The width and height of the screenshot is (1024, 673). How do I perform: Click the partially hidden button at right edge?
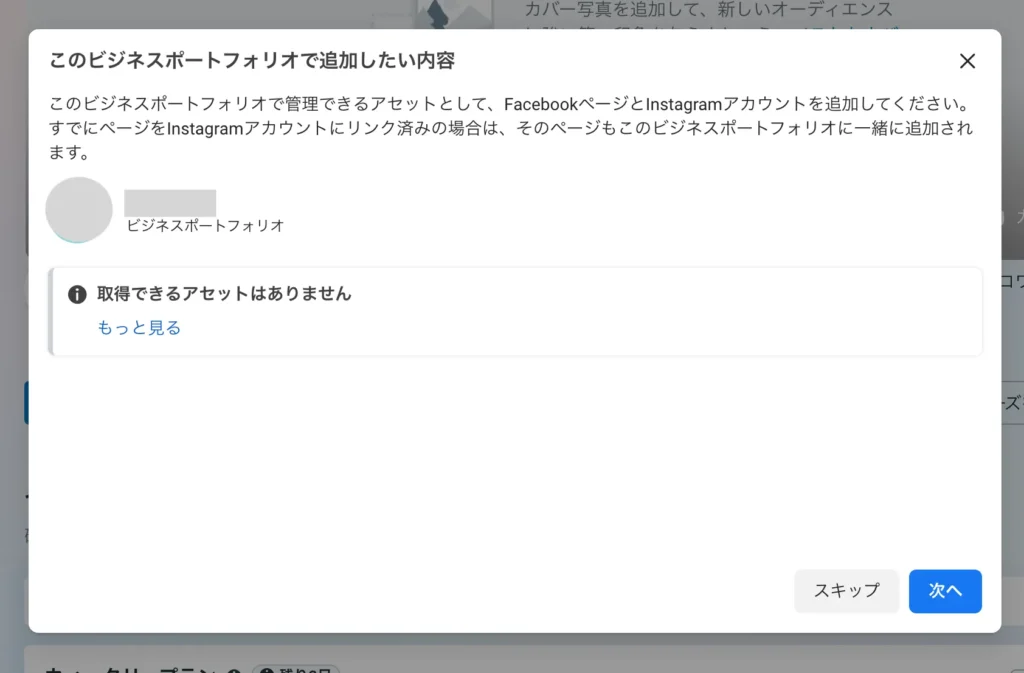point(1012,403)
